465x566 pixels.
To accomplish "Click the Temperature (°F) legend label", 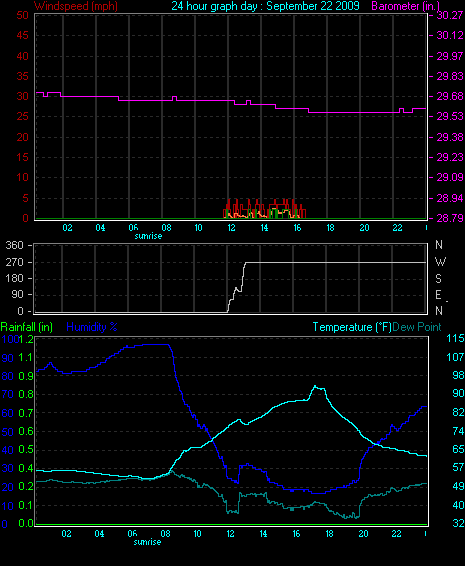I will coord(352,327).
